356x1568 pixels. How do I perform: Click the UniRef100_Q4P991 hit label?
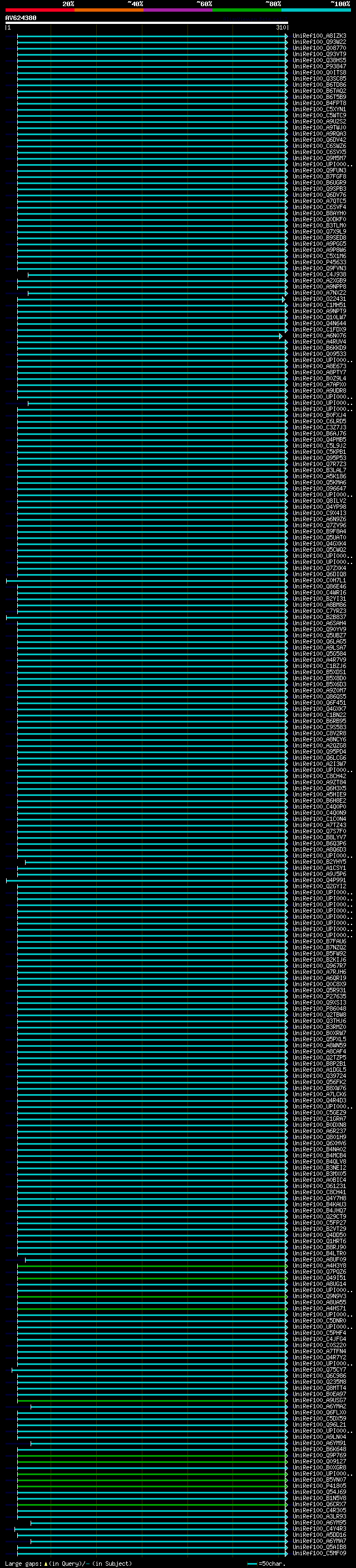tap(319, 881)
